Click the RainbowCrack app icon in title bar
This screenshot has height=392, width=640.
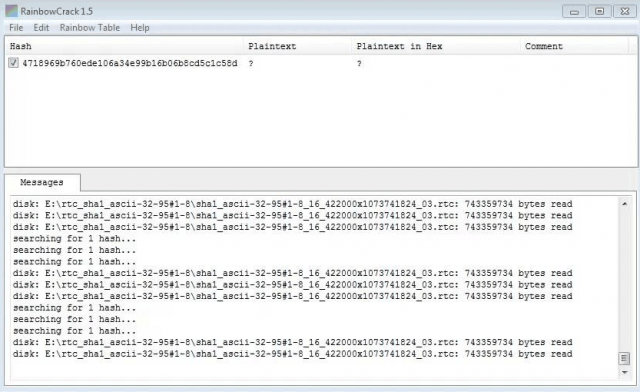pos(11,11)
